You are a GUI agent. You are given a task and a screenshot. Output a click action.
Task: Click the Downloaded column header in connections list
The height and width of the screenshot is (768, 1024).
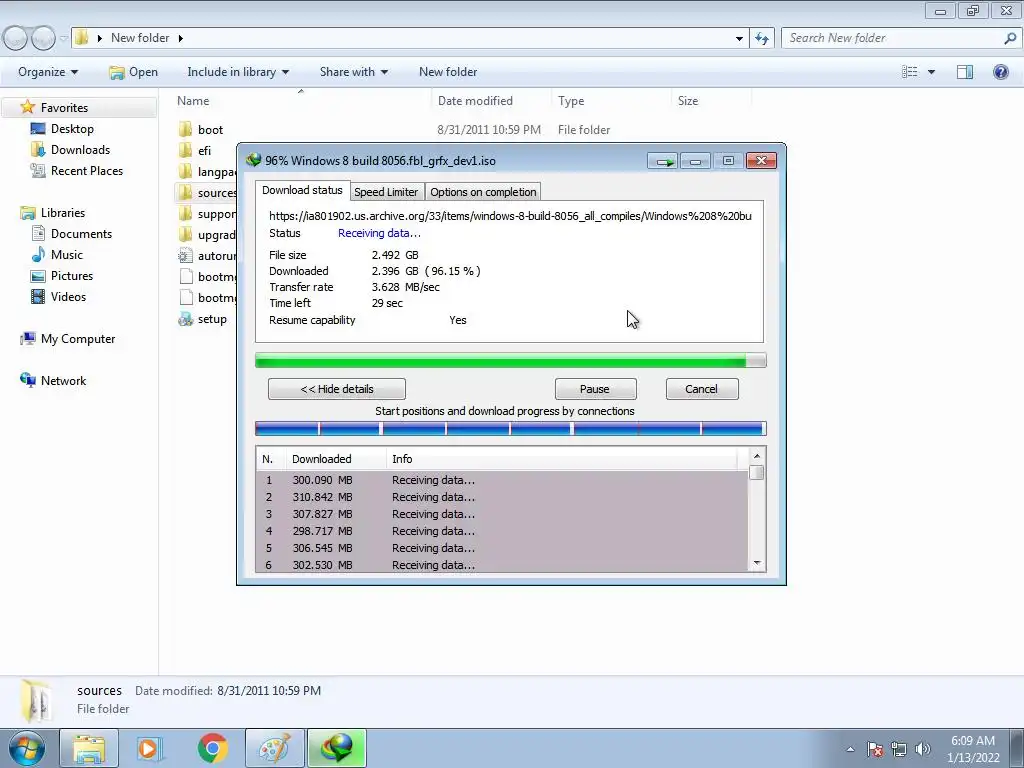tap(336, 459)
